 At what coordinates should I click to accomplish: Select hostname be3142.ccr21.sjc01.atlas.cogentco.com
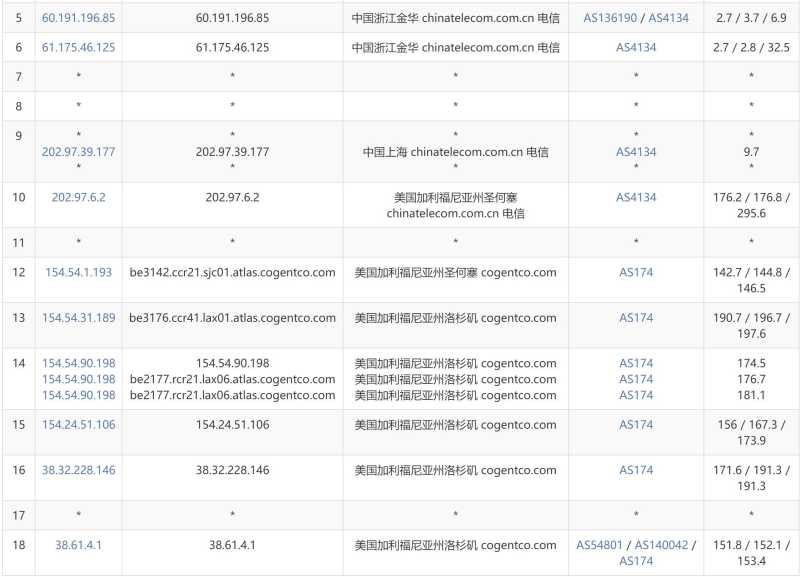click(x=232, y=272)
